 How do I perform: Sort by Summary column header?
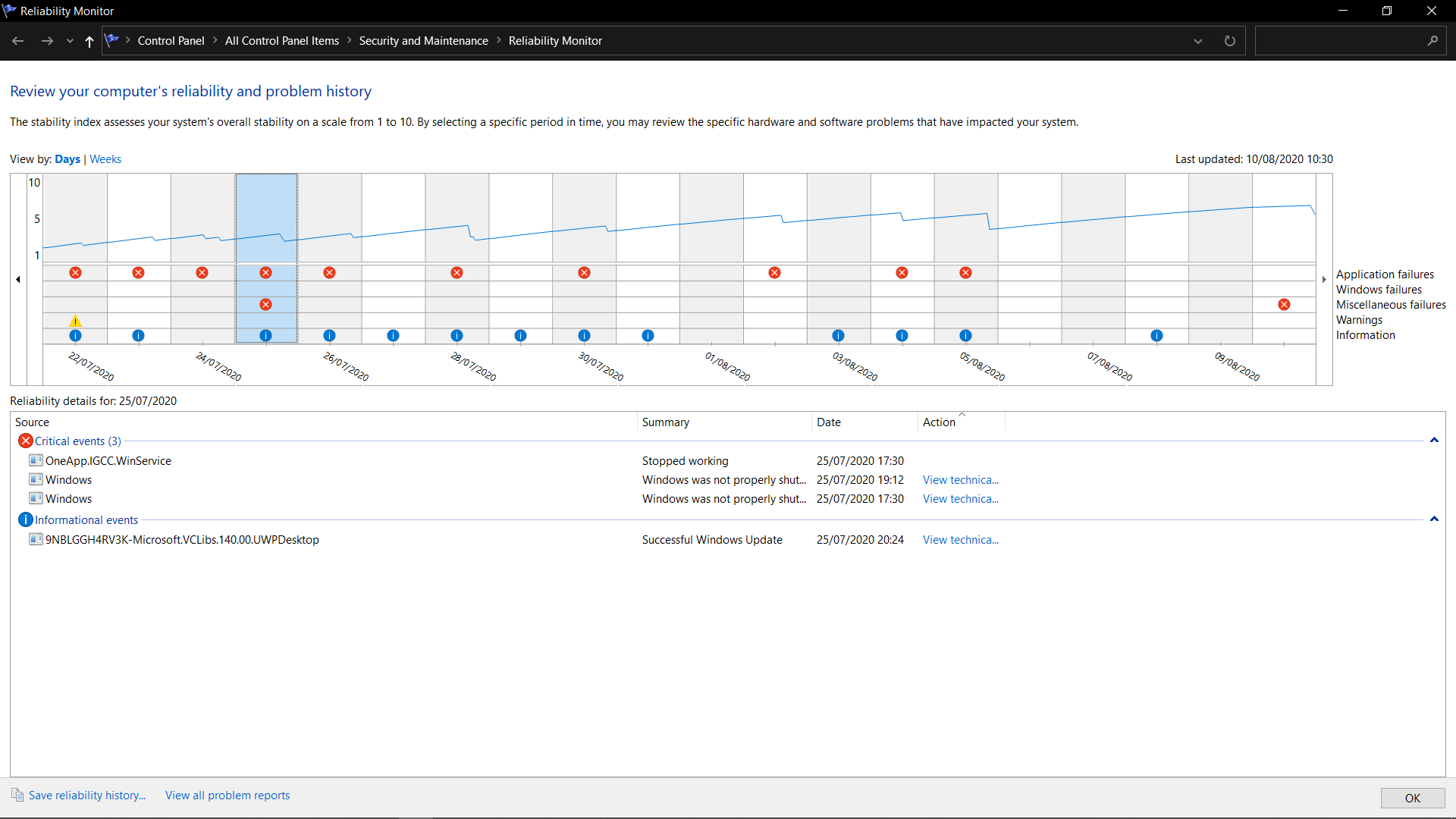click(724, 422)
